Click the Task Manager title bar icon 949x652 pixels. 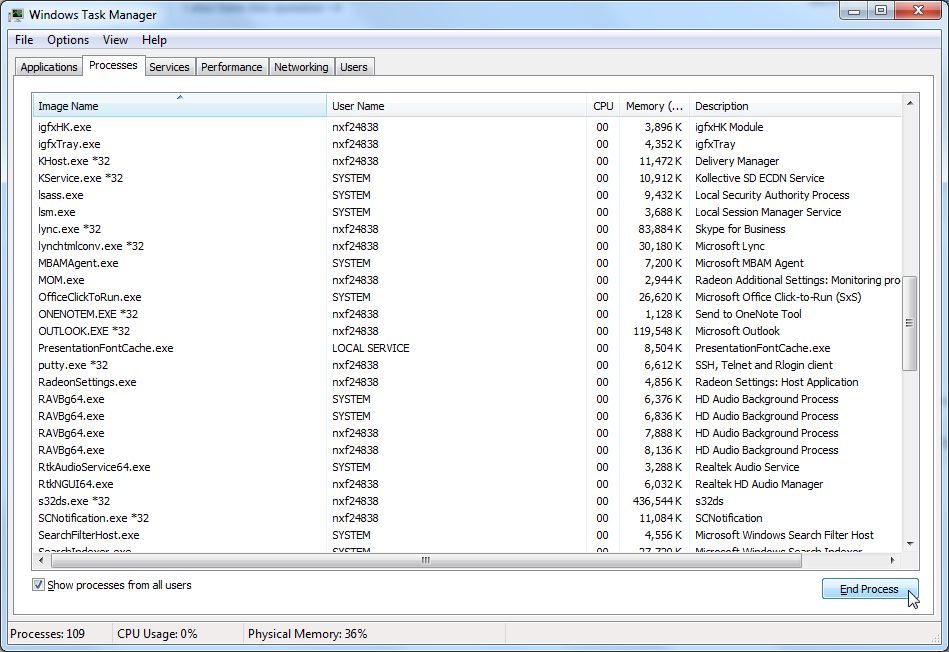click(x=16, y=15)
